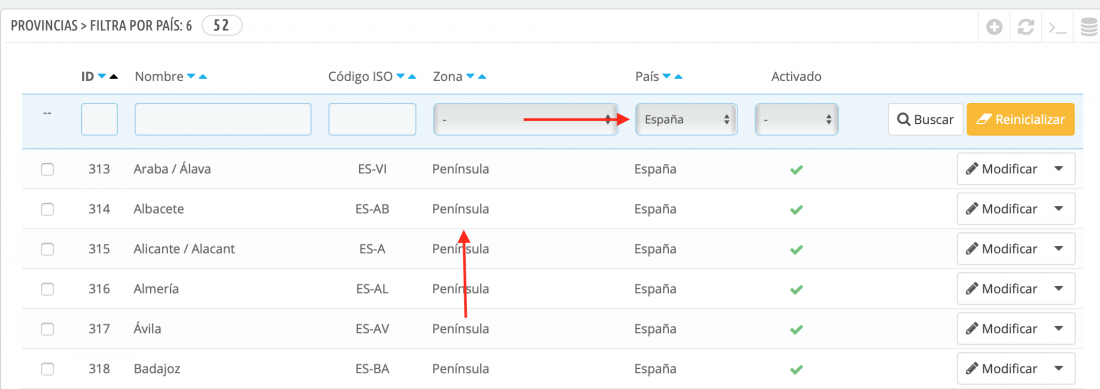Click the refresh list icon
The width and height of the screenshot is (1100, 389).
(x=1026, y=27)
